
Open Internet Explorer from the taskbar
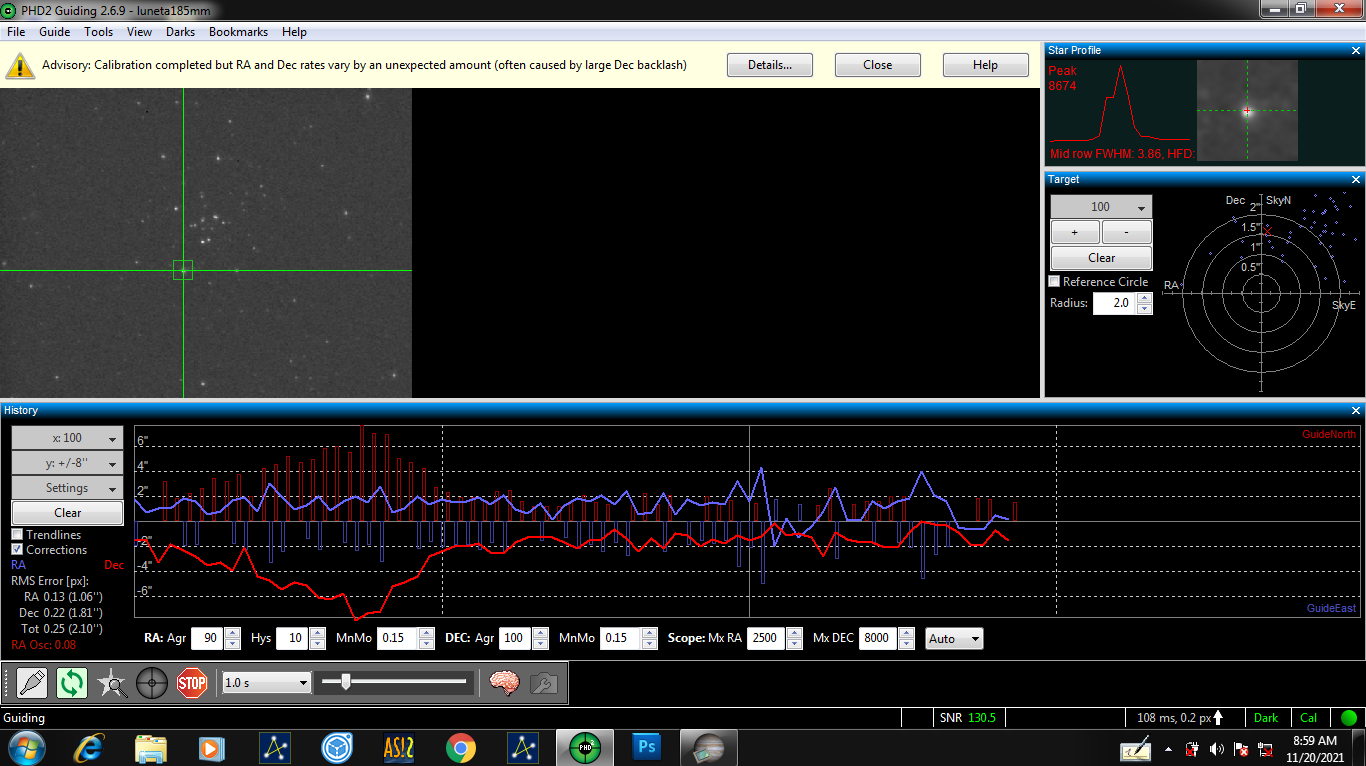[89, 747]
